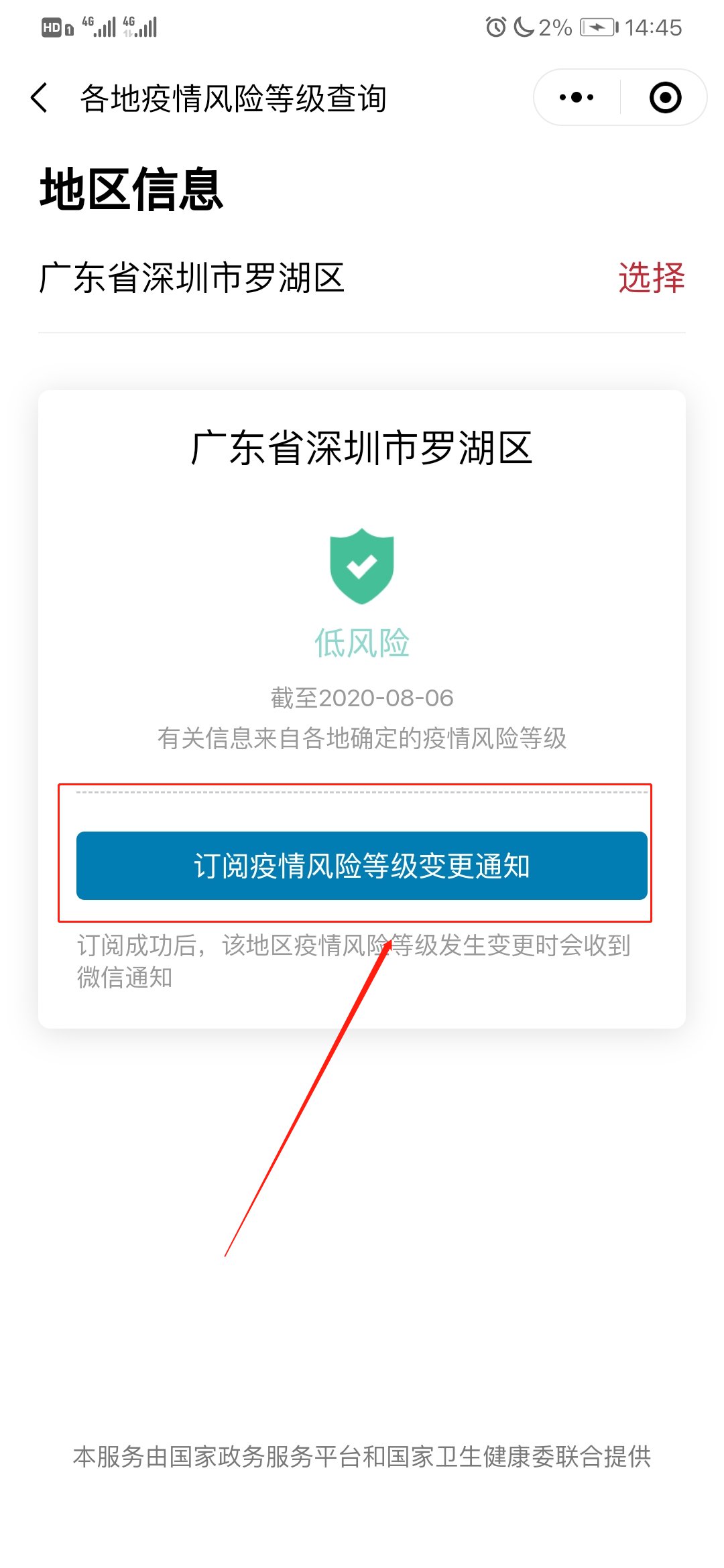Image resolution: width=724 pixels, height=1568 pixels.
Task: Tap the card title 广东省深圳市罗湖区
Action: click(362, 448)
